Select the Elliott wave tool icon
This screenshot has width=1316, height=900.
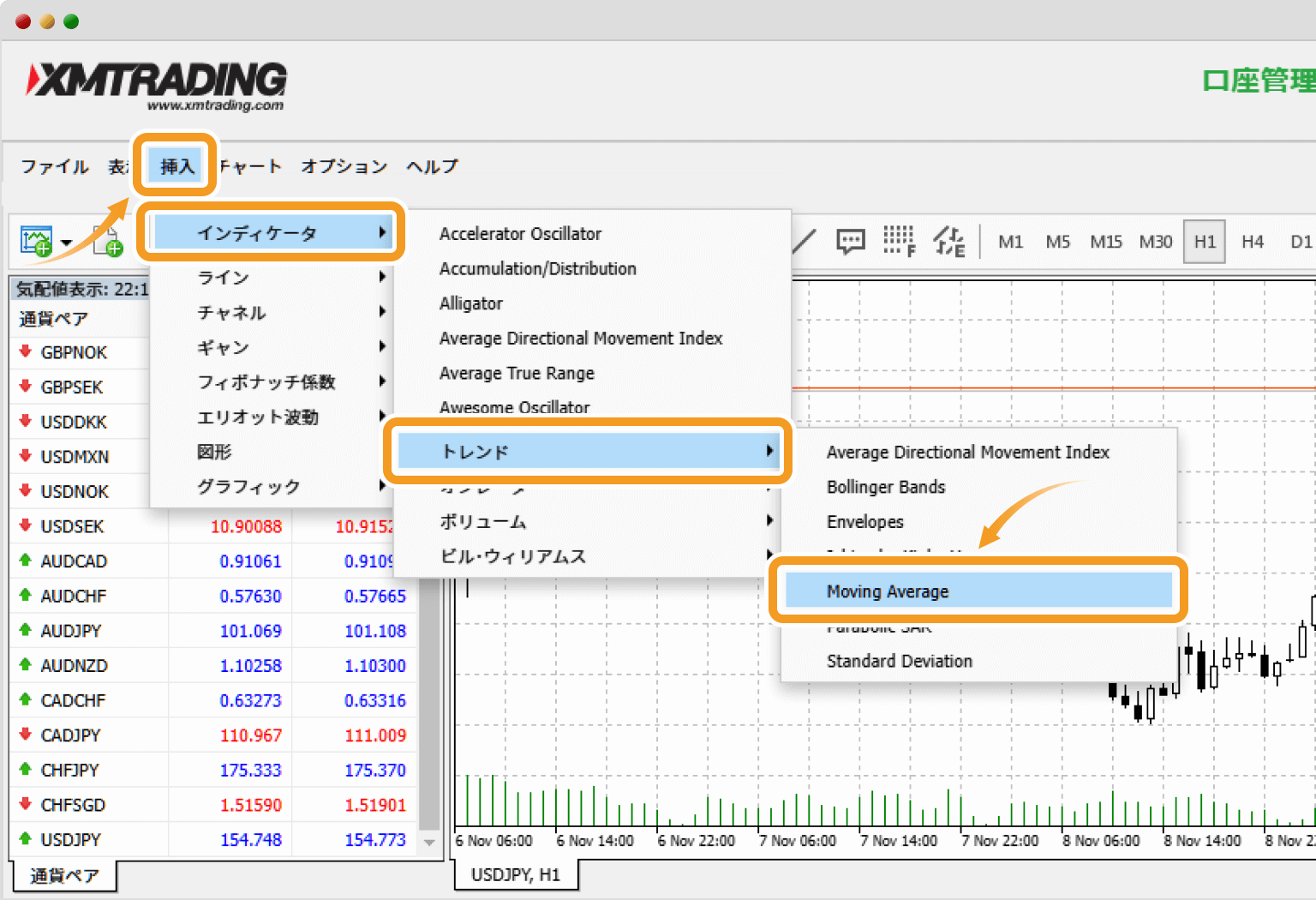click(949, 242)
